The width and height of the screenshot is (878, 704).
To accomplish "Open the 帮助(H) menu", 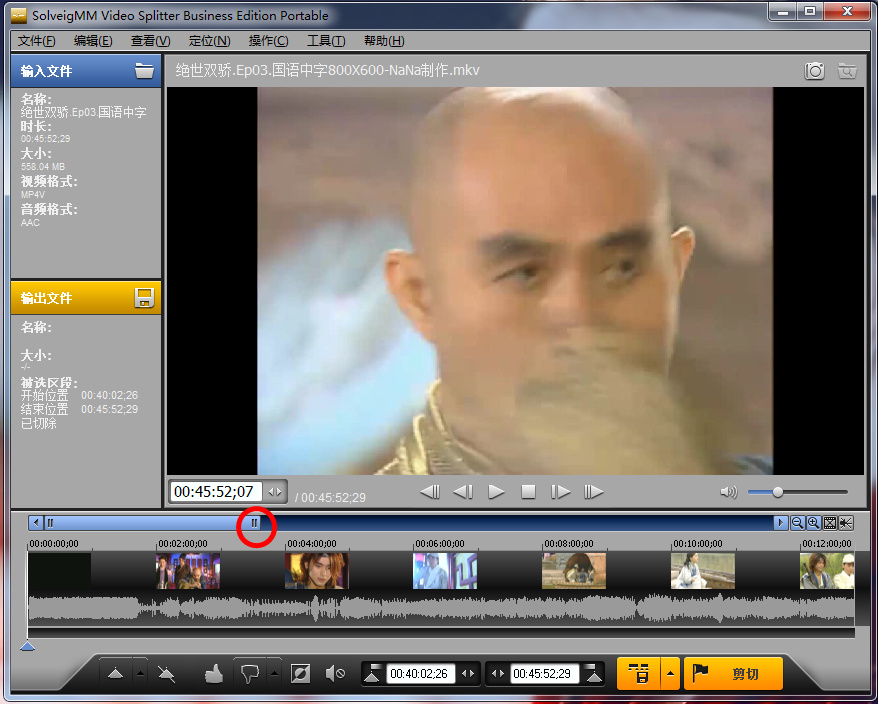I will 384,41.
